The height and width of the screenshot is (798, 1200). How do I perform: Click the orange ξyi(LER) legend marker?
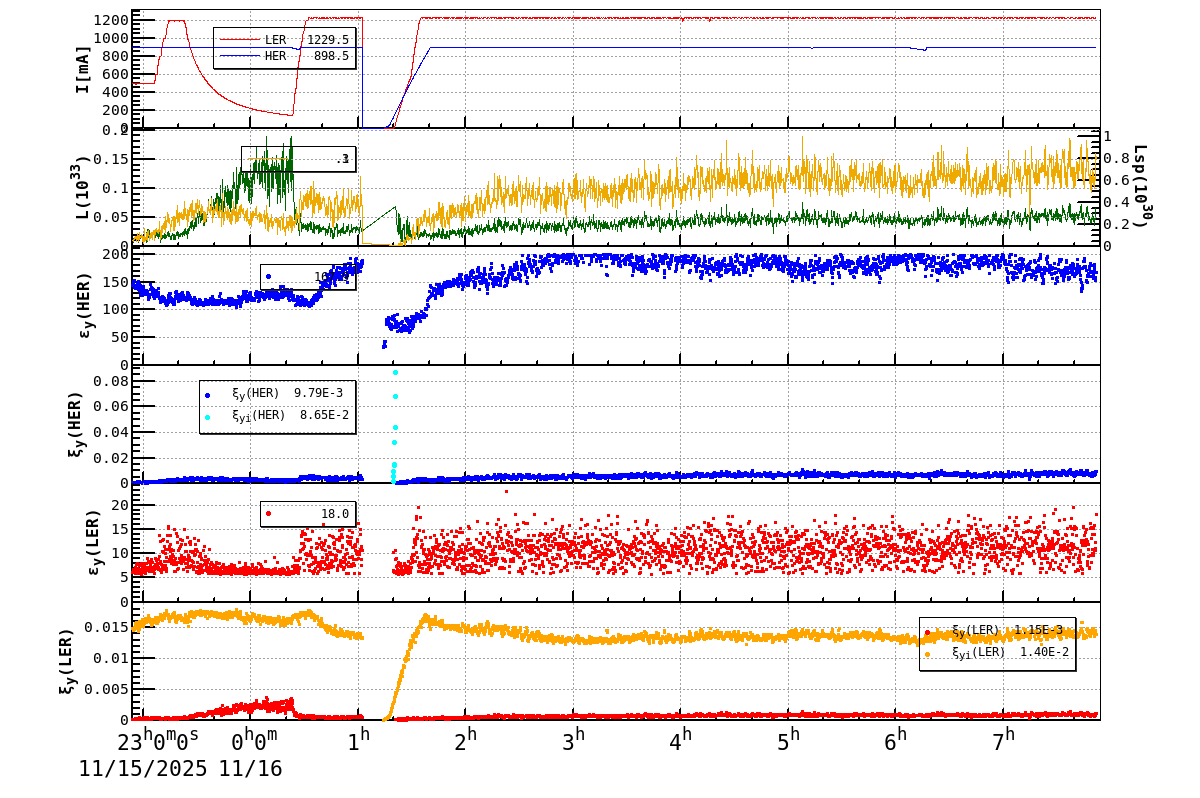click(x=927, y=654)
